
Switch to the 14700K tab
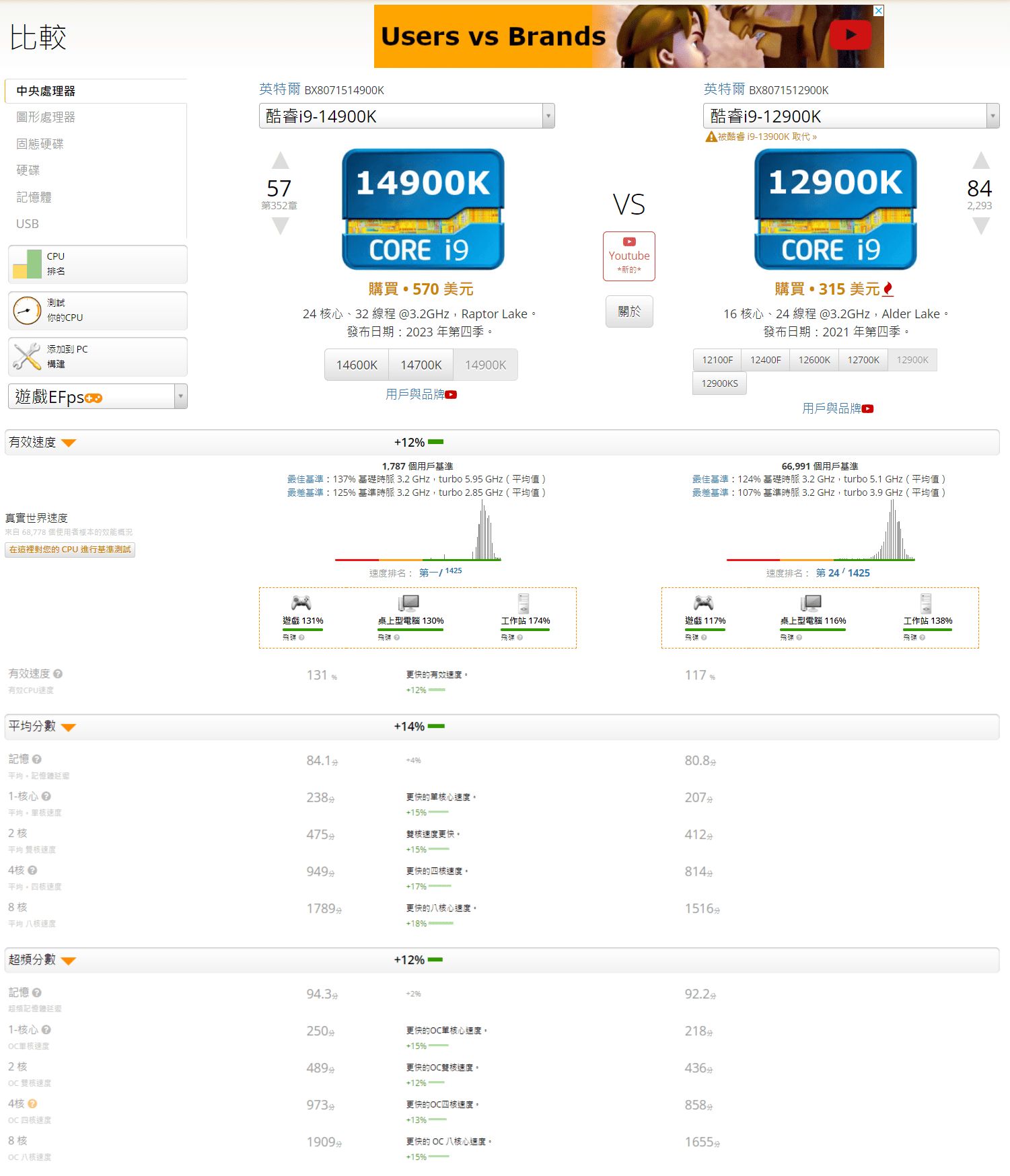pyautogui.click(x=421, y=365)
